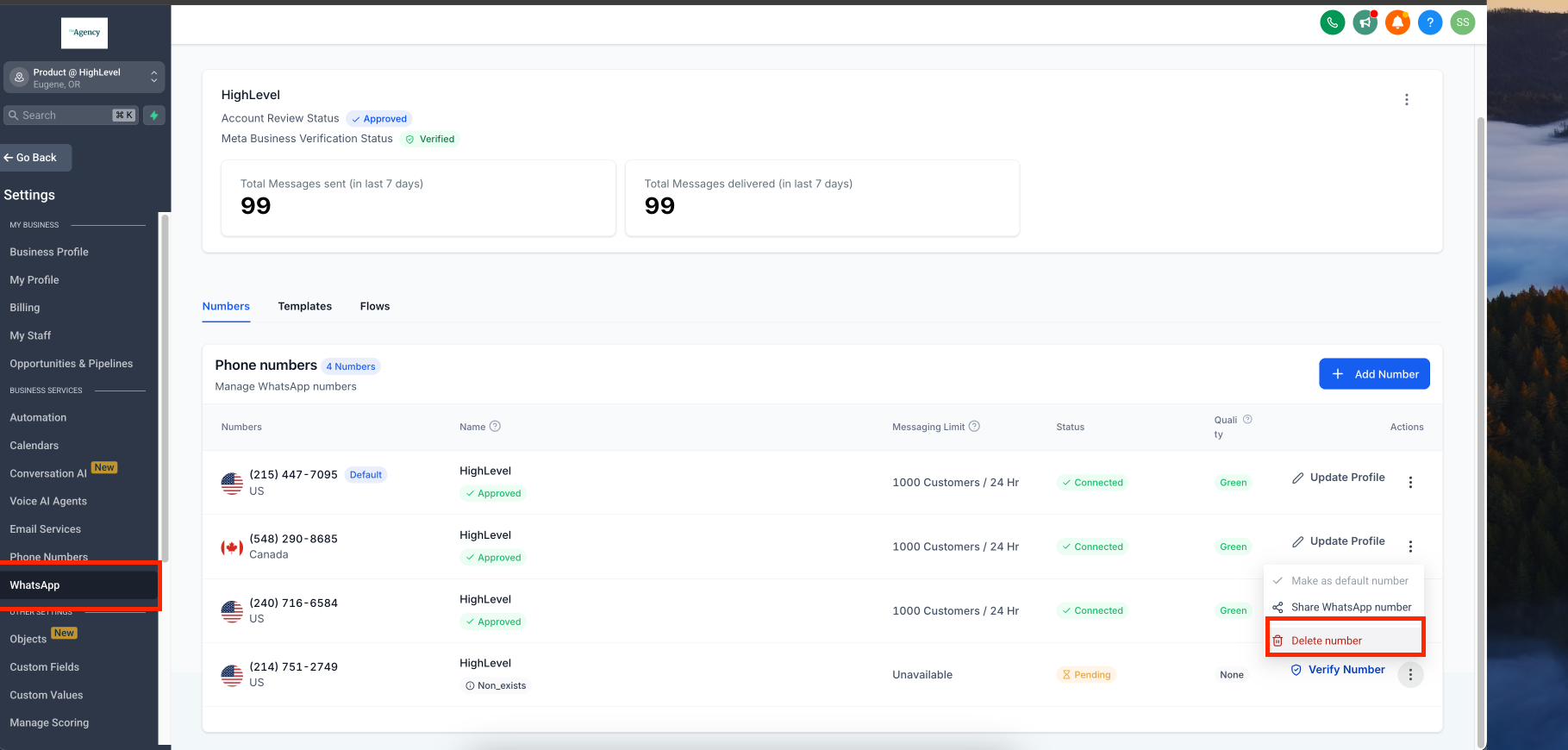Click the Agency logo

click(84, 33)
